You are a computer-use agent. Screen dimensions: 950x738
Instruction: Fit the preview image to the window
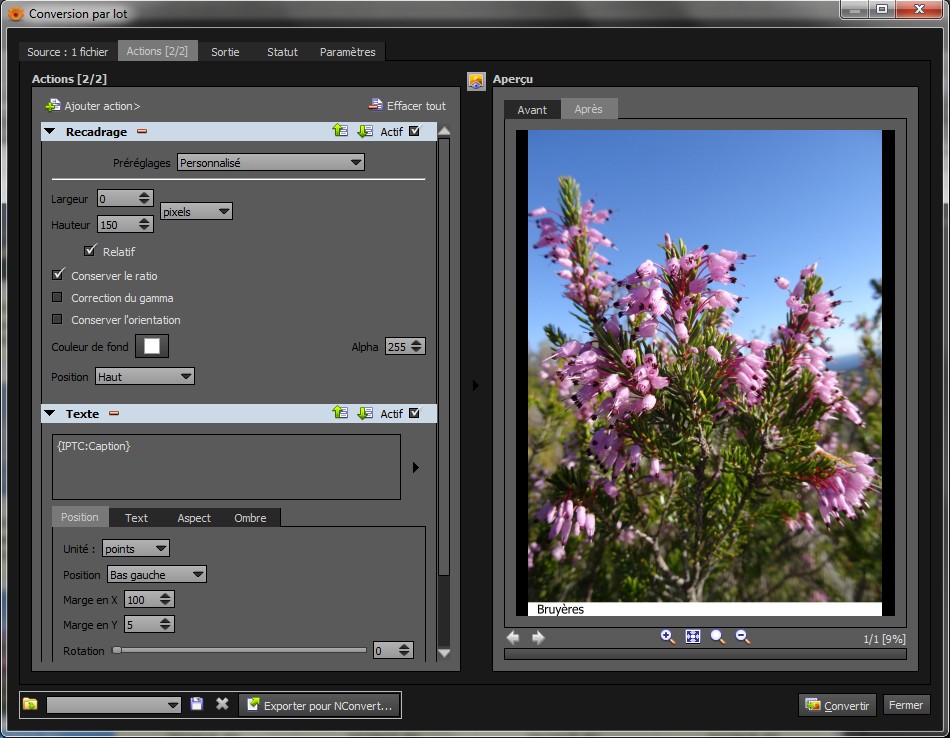pos(693,637)
